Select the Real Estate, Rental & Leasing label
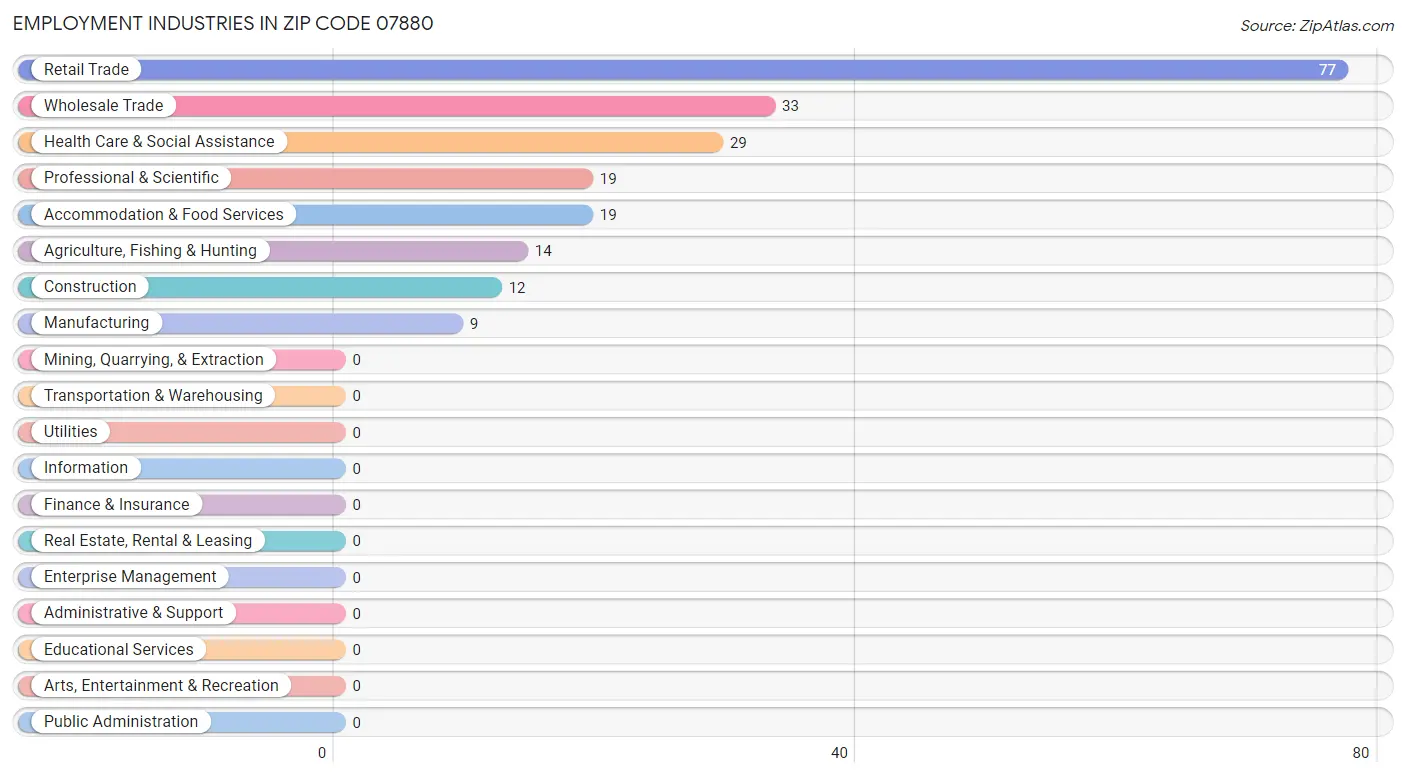Screen dimensions: 1406x777 tap(148, 540)
